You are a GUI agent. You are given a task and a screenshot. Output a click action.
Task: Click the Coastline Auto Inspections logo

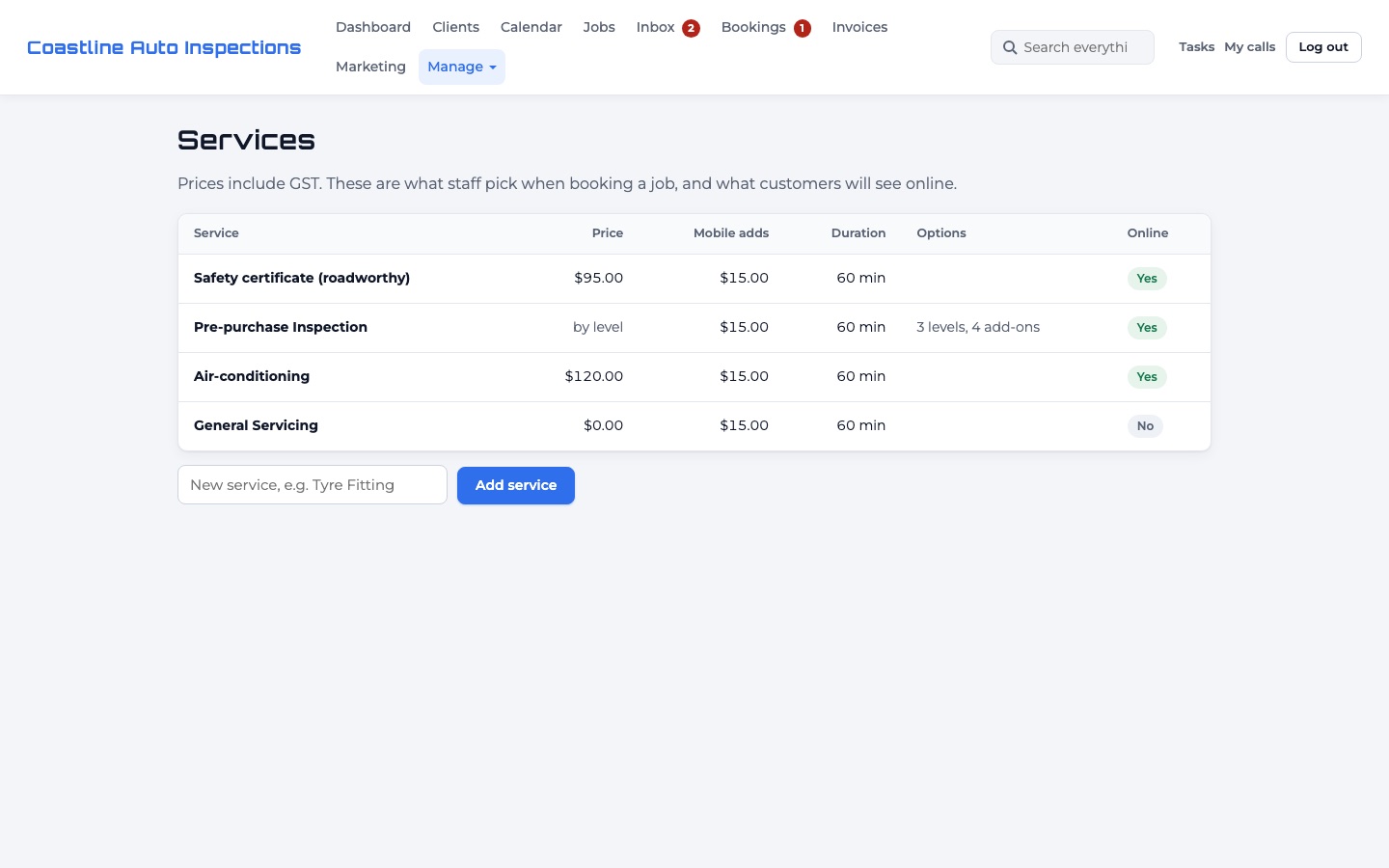click(164, 47)
